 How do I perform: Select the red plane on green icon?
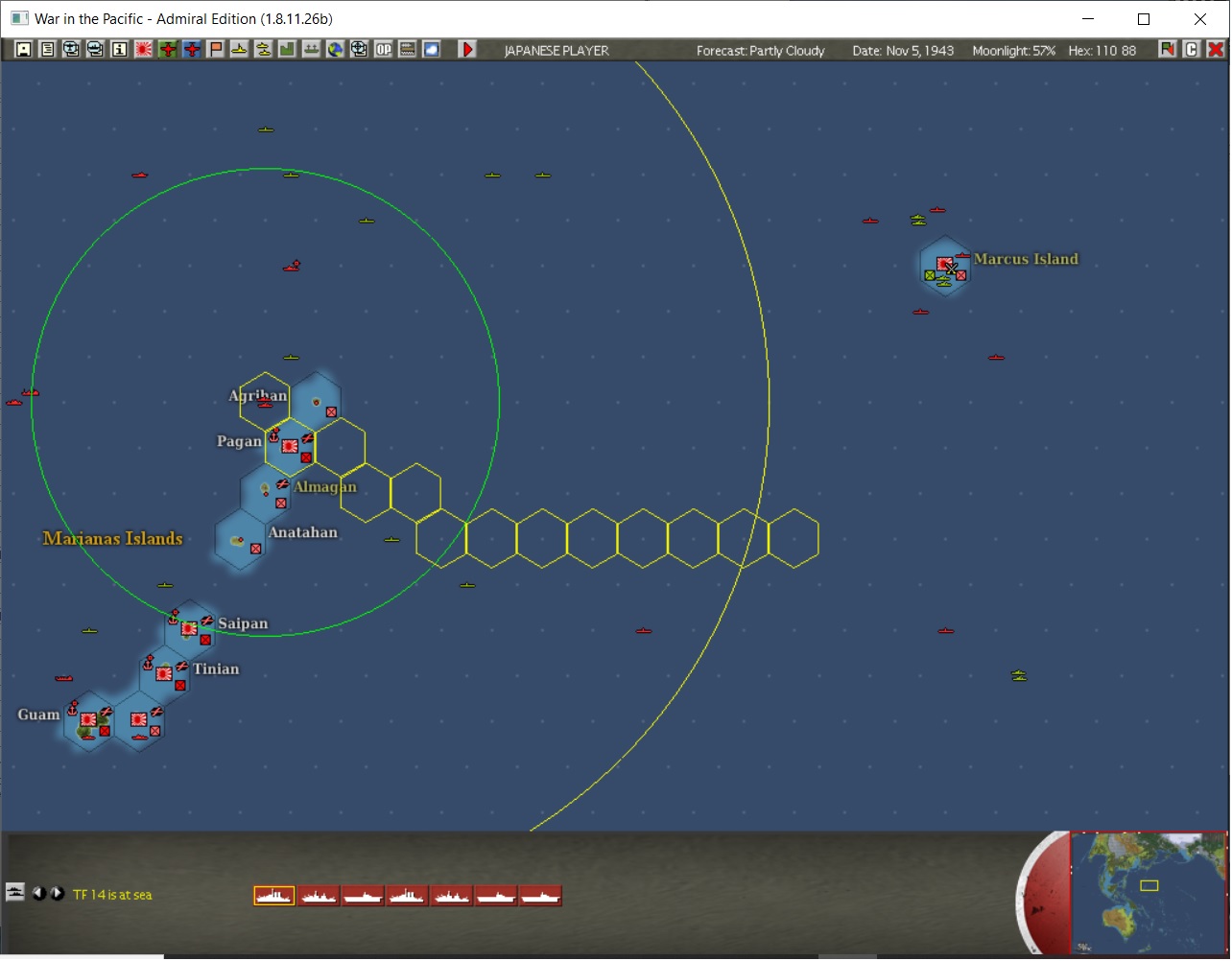[167, 50]
